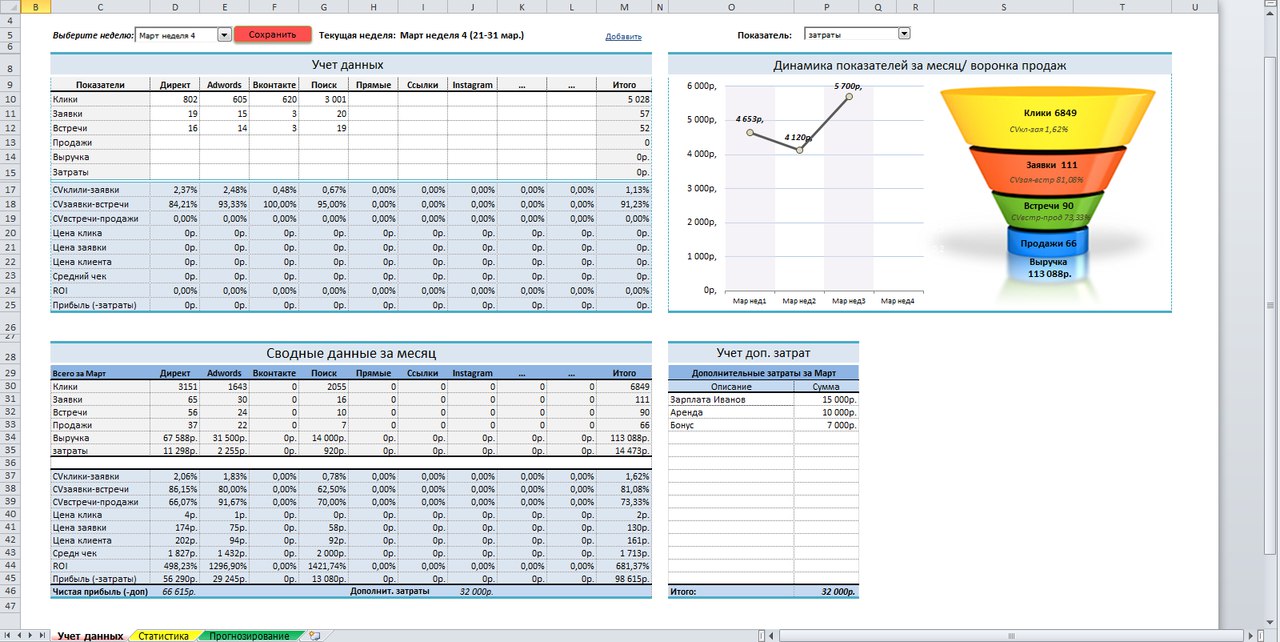Select the 5 700р. chart data point

coord(849,96)
